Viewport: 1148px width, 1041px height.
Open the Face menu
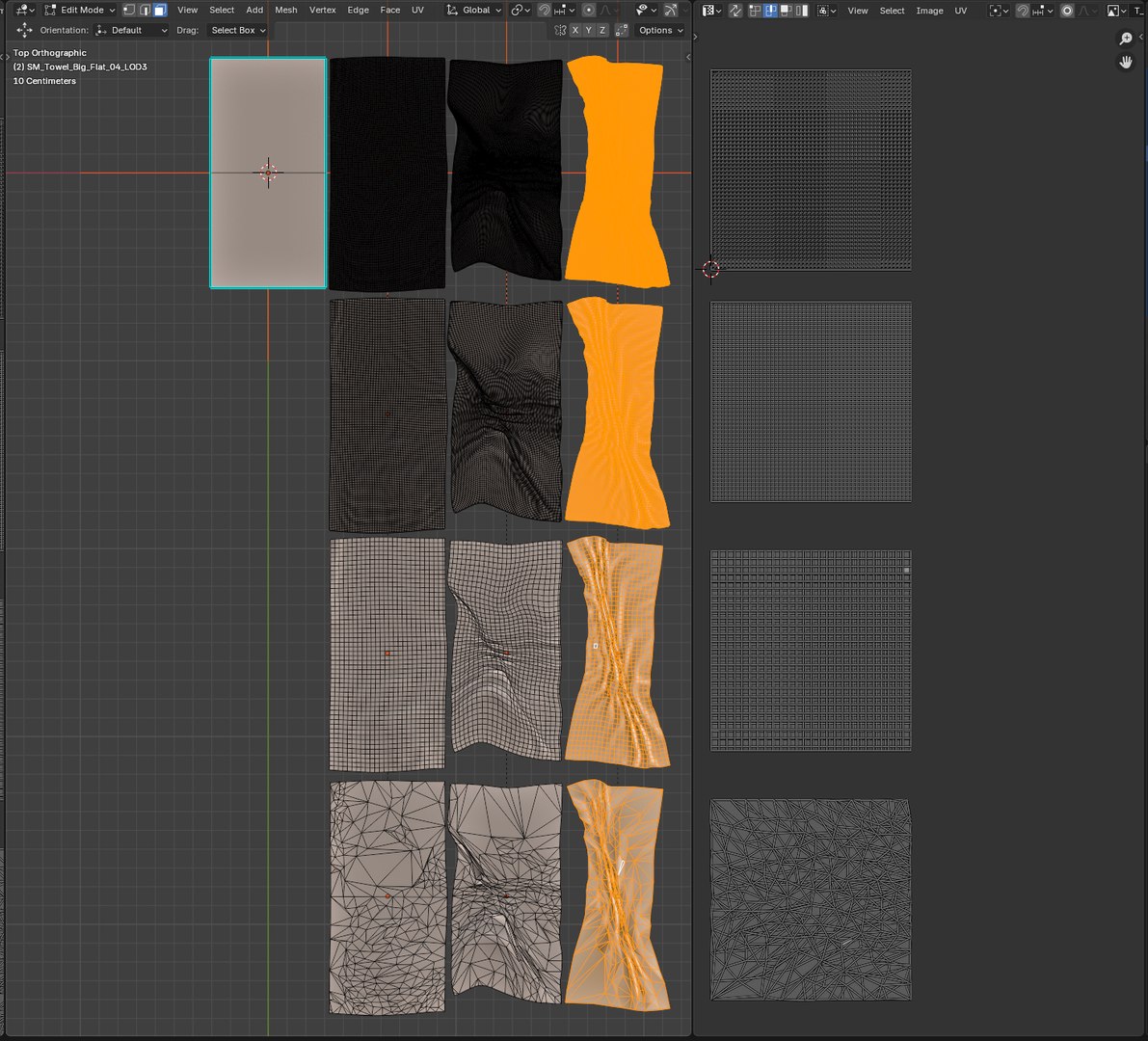pos(389,11)
